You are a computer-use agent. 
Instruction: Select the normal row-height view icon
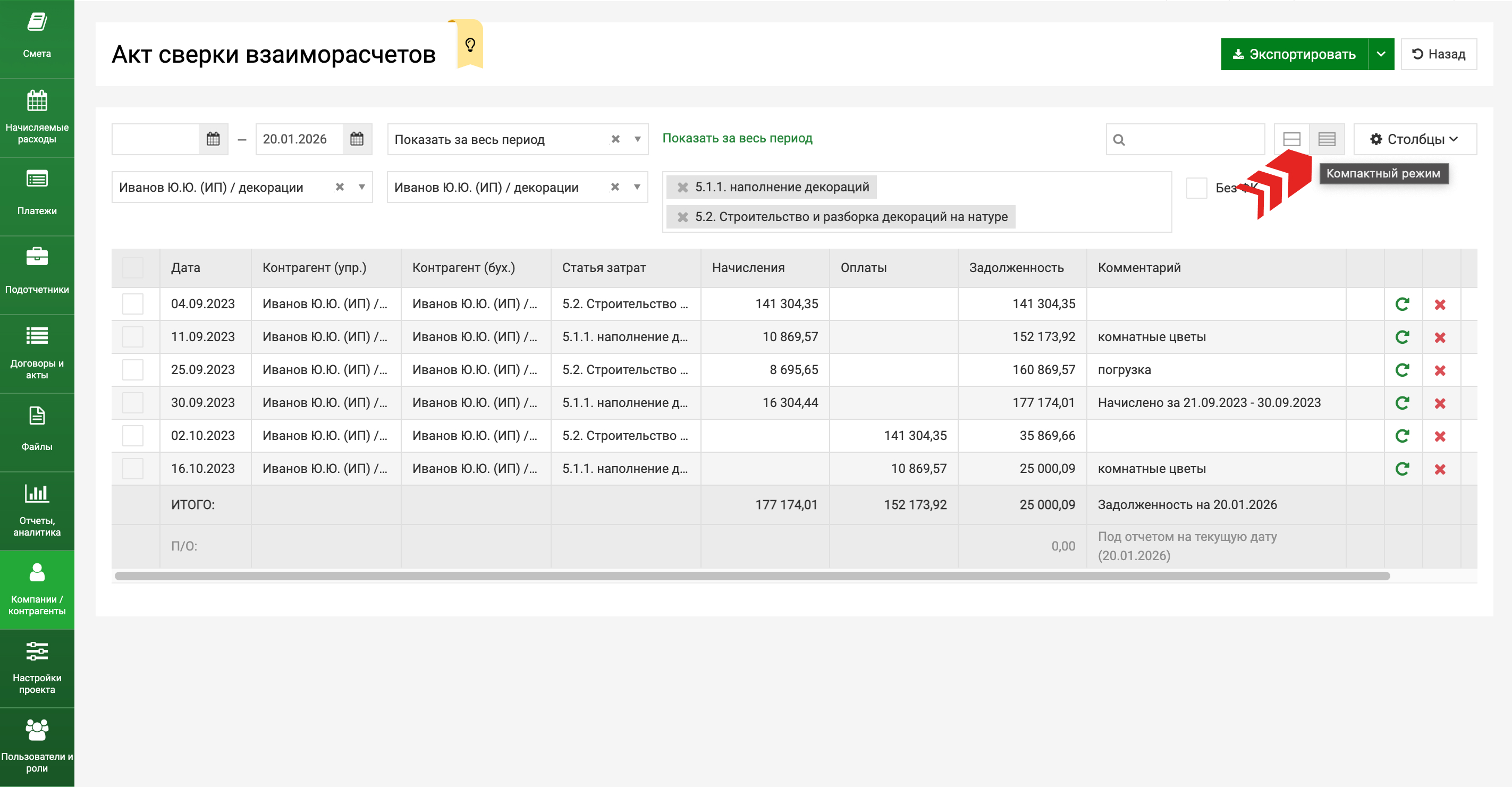coord(1291,139)
